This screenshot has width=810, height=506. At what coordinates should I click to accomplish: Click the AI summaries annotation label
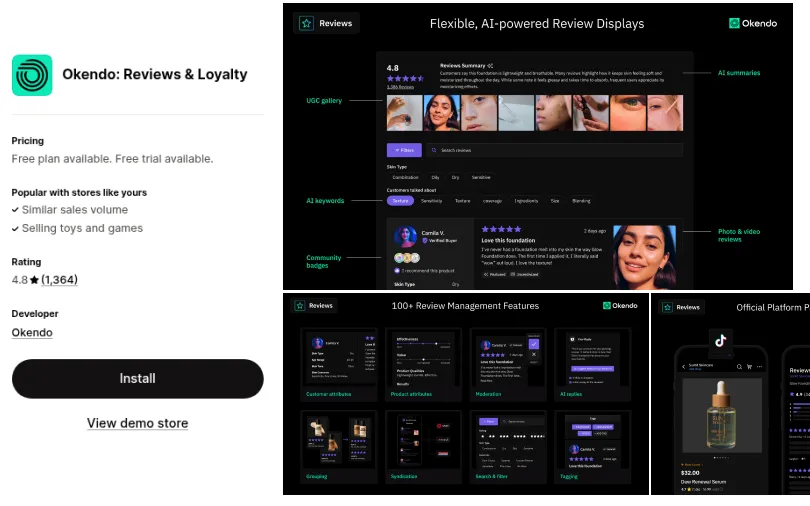click(x=739, y=73)
